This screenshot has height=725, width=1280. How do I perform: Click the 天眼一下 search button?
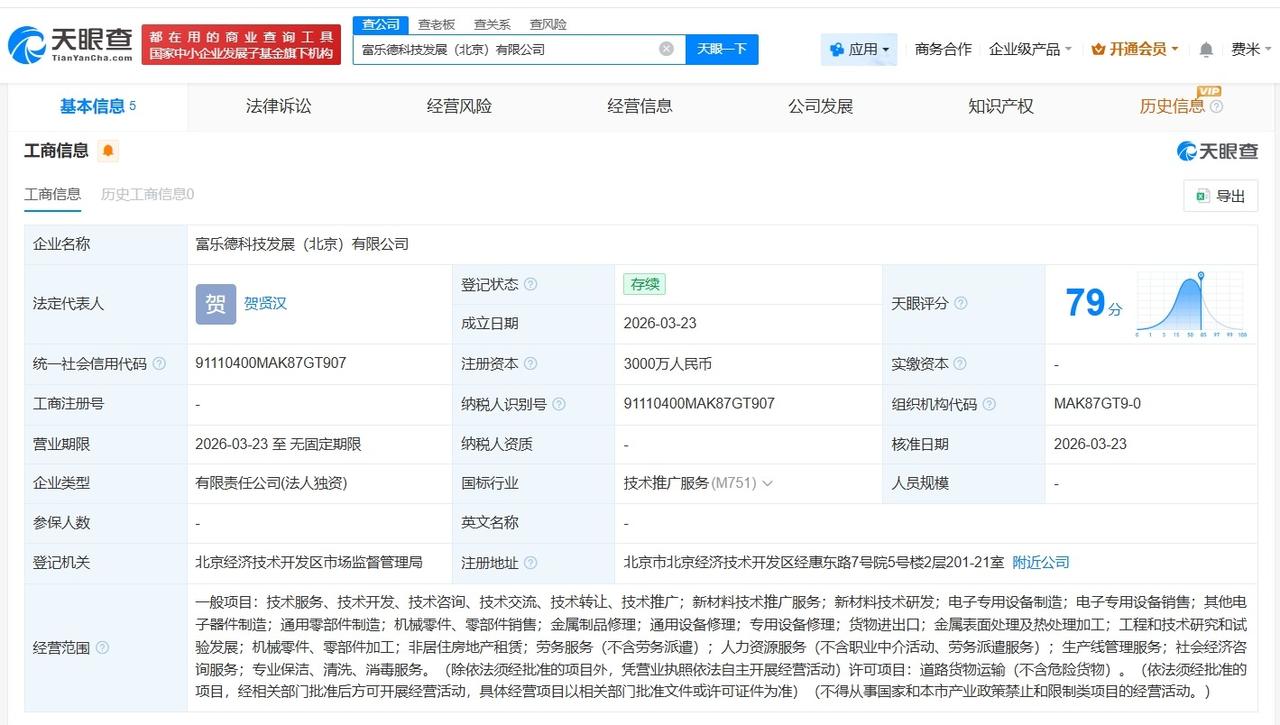tap(722, 48)
